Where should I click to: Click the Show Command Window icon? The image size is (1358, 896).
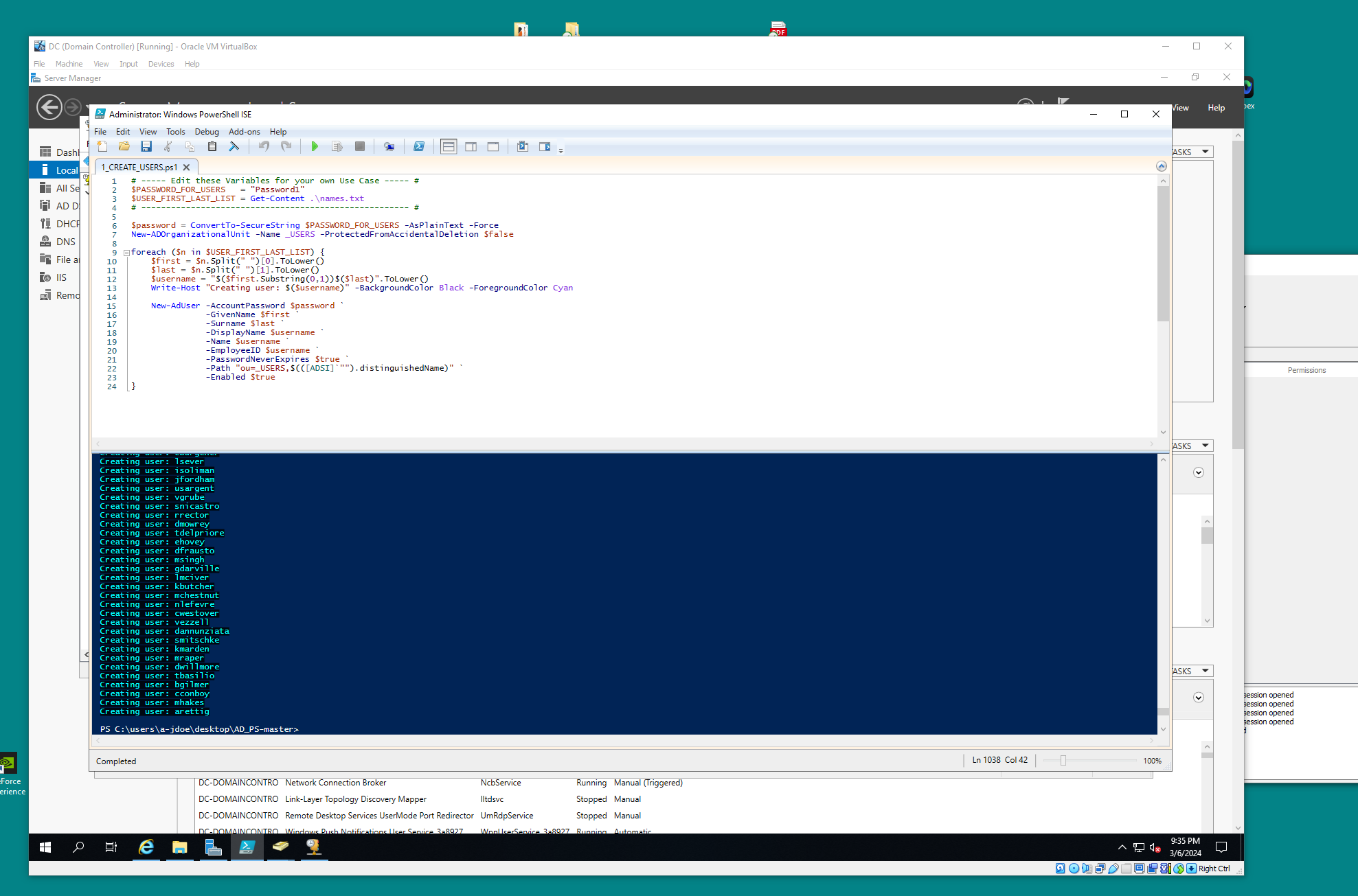point(523,146)
